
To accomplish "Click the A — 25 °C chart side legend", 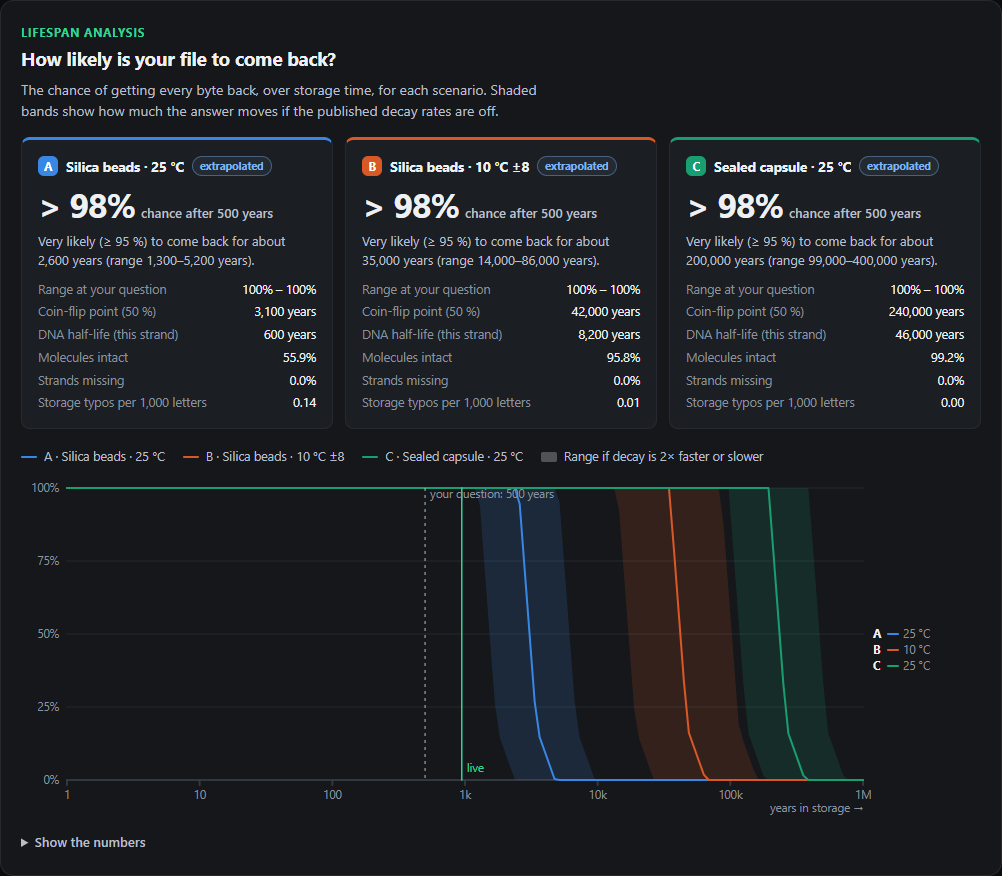I will tap(901, 634).
